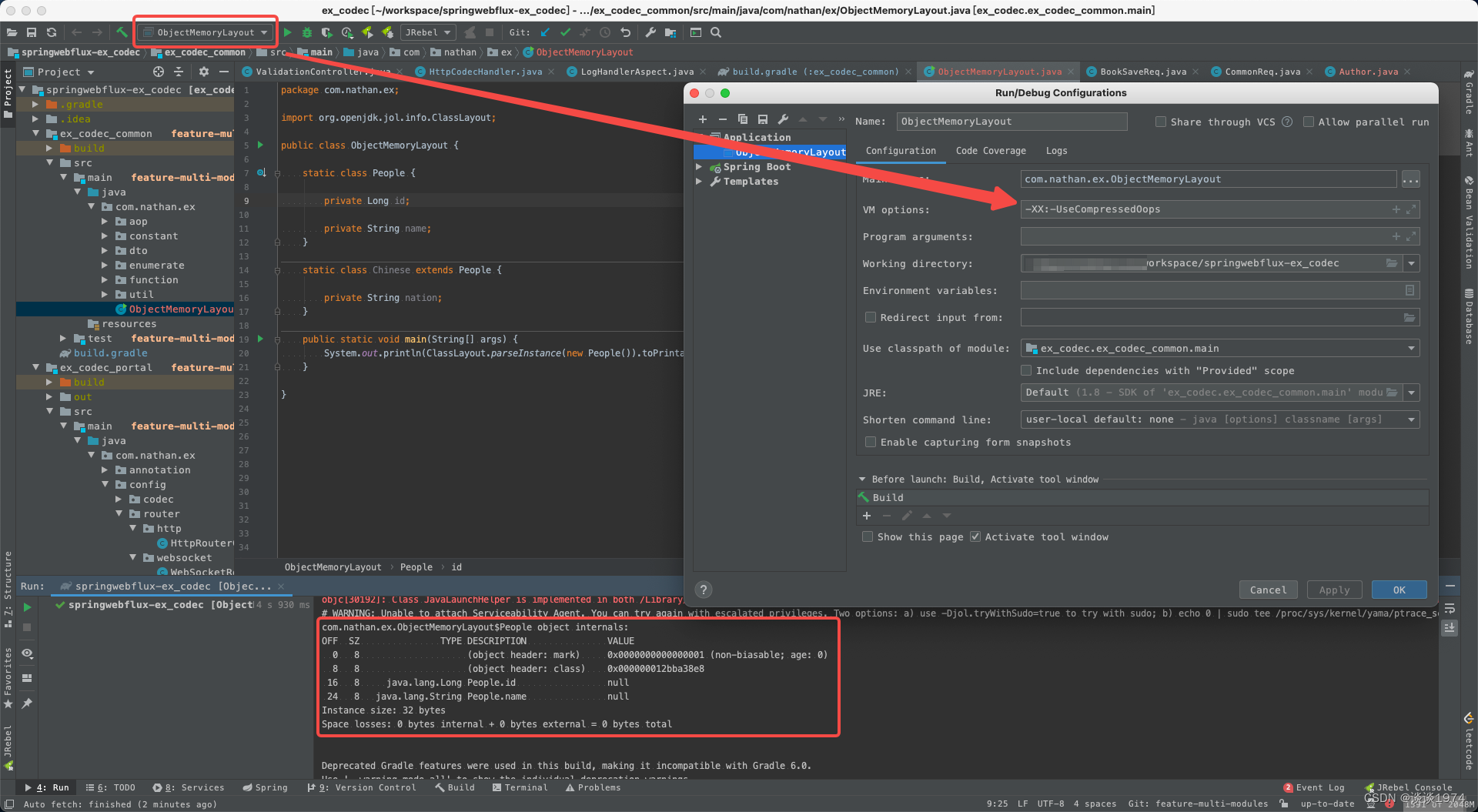1478x812 pixels.
Task: Open the ObjectMemoryLayout run configuration dropdown
Action: pos(206,32)
